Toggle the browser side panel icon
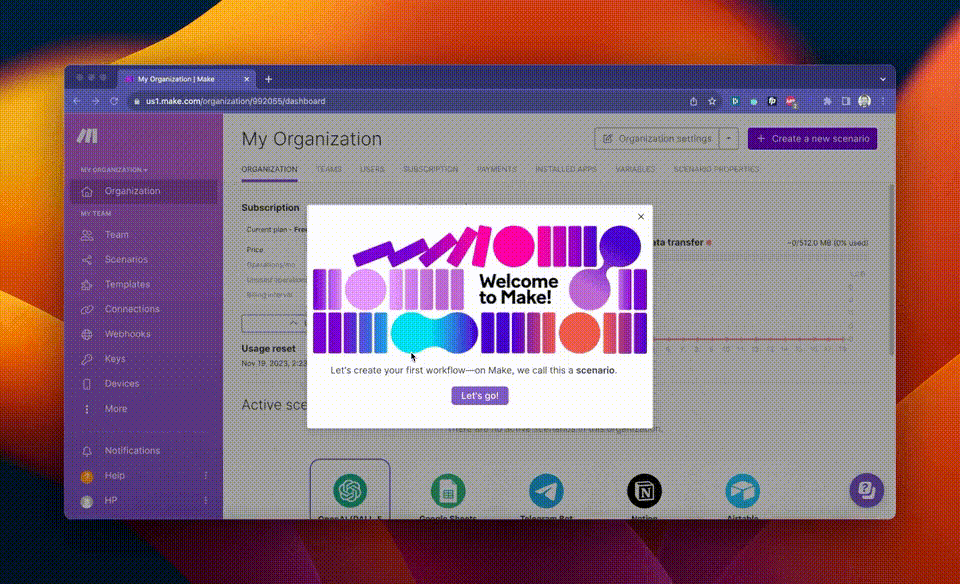Screen dimensions: 960x584 846,102
